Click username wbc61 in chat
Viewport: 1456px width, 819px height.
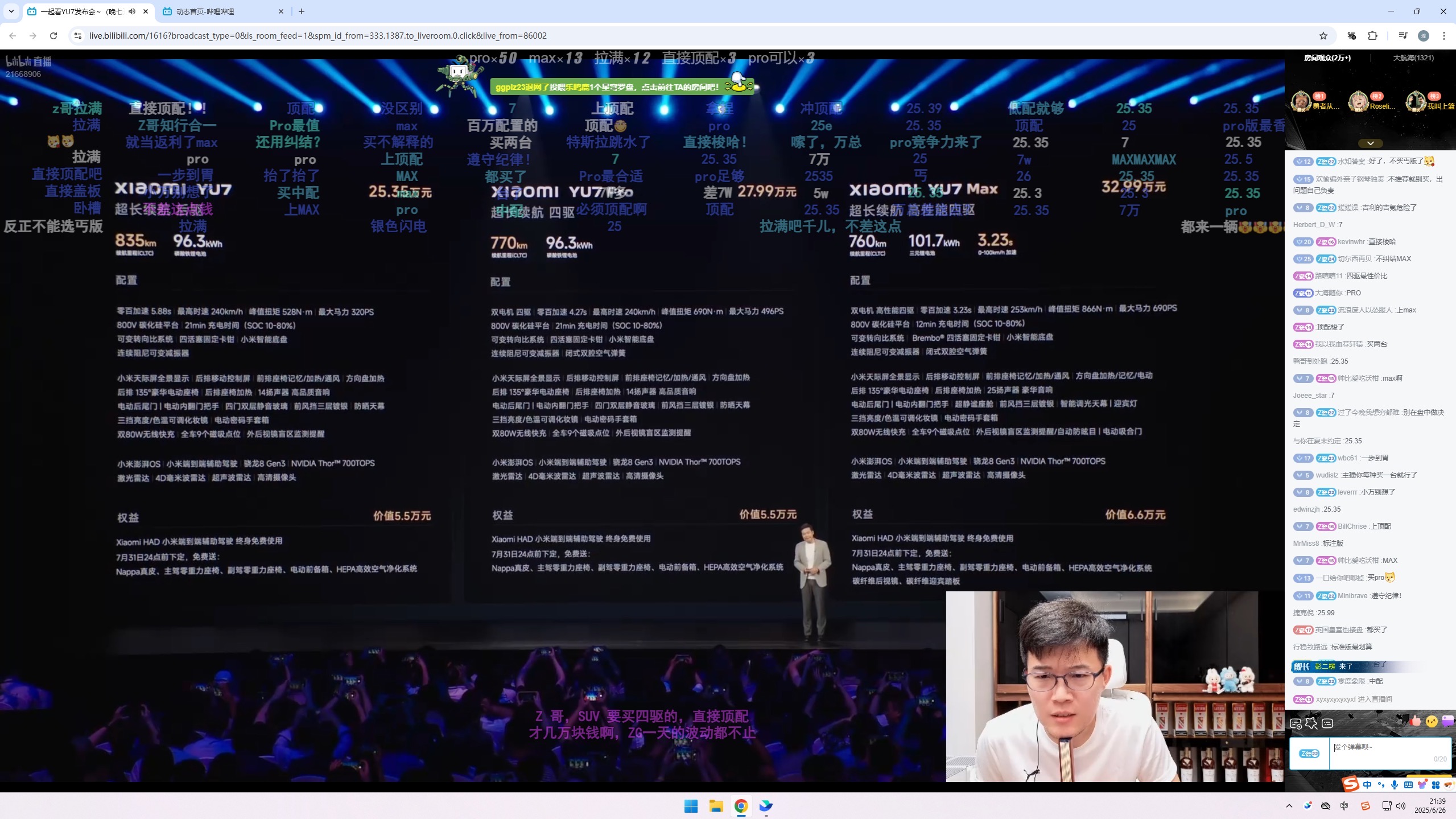coord(1347,458)
